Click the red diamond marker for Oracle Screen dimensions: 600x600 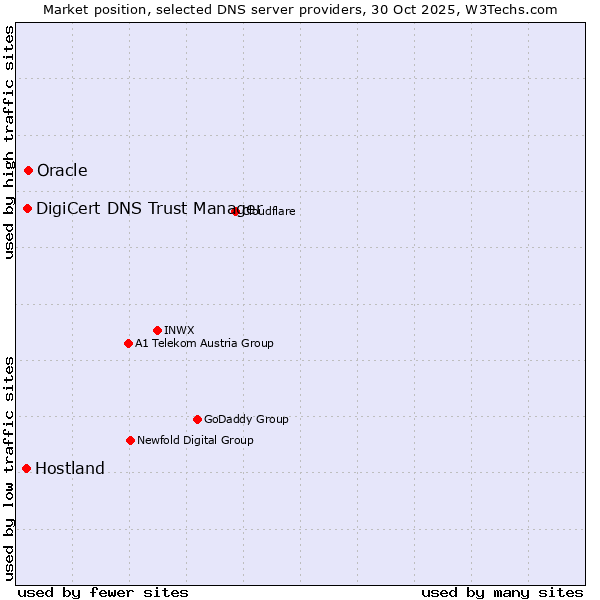tap(28, 171)
